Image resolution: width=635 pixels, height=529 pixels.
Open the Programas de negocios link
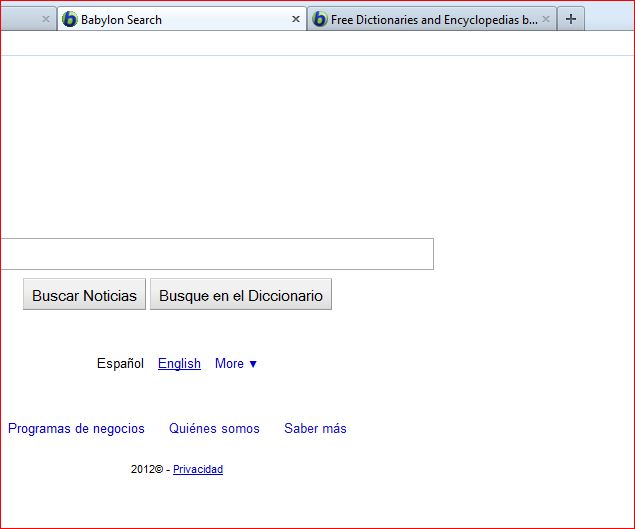point(76,429)
